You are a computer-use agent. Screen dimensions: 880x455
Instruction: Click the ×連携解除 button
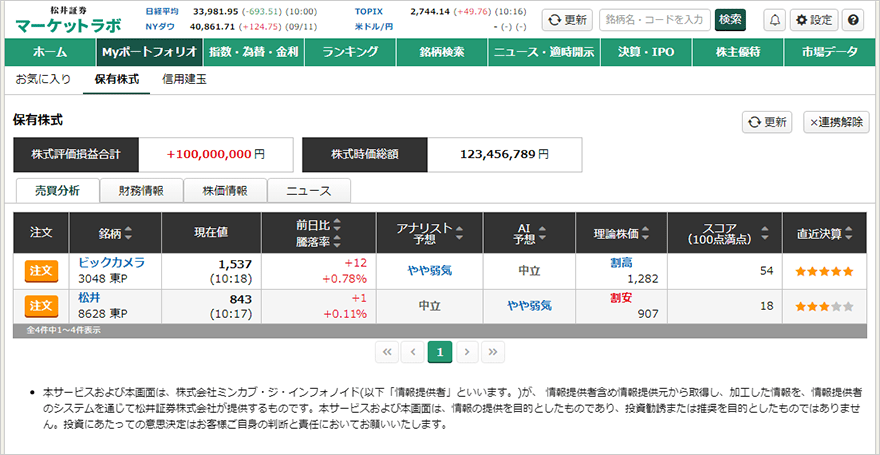[836, 122]
